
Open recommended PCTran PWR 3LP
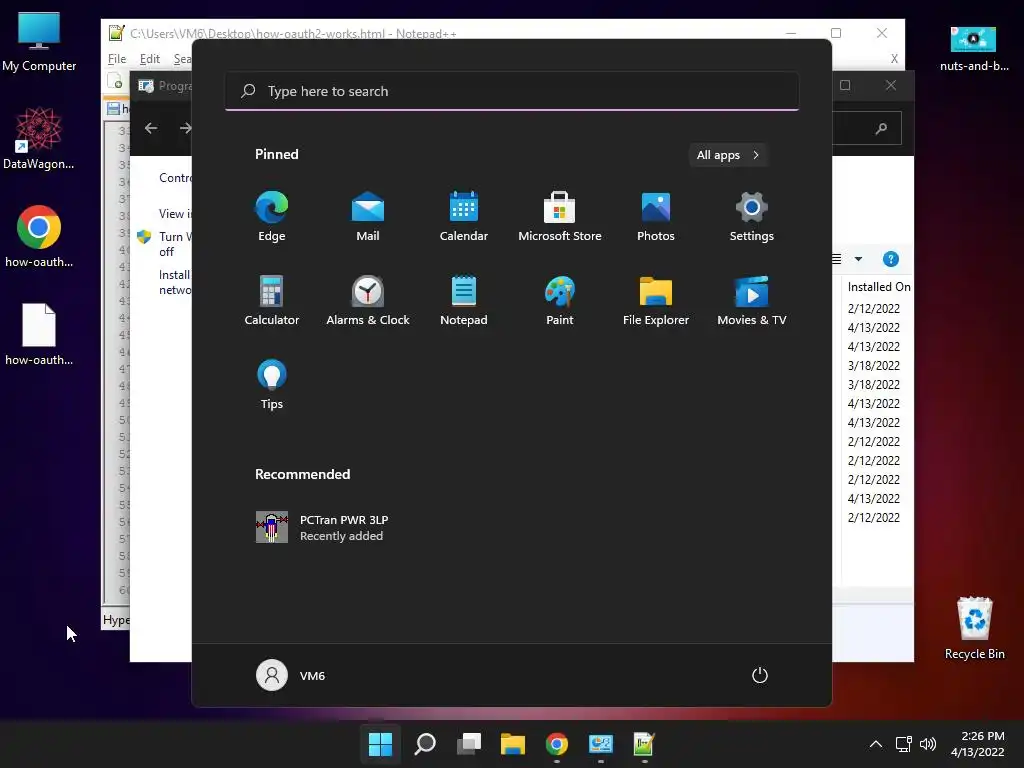(323, 528)
